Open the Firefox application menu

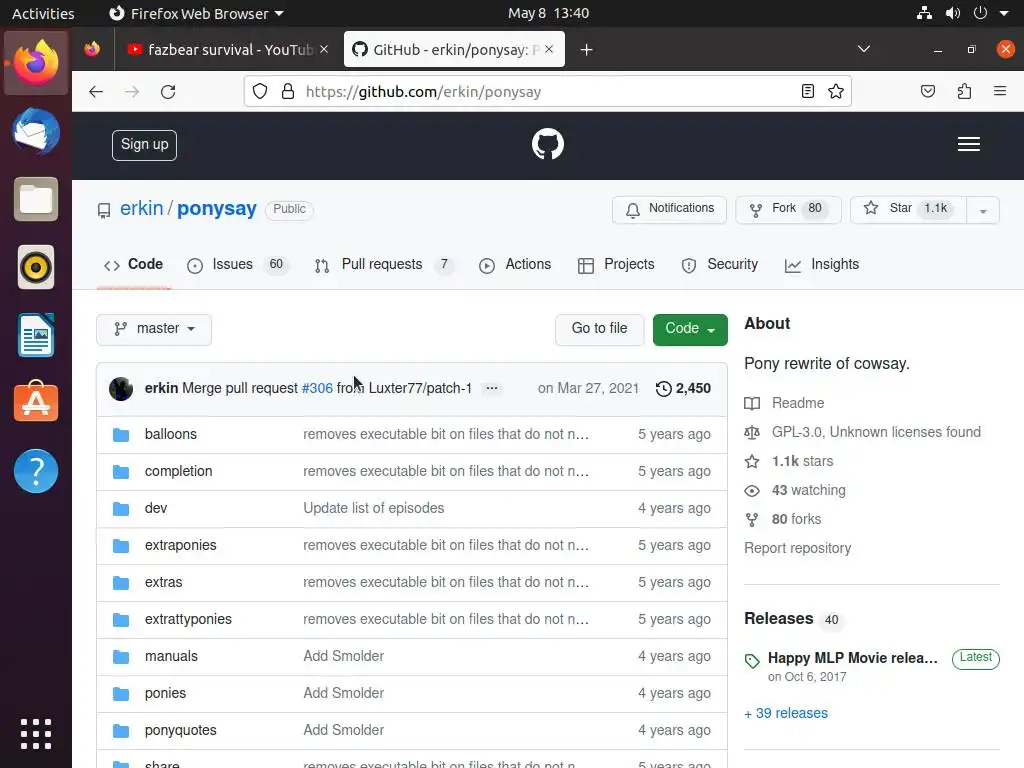pyautogui.click(x=999, y=91)
